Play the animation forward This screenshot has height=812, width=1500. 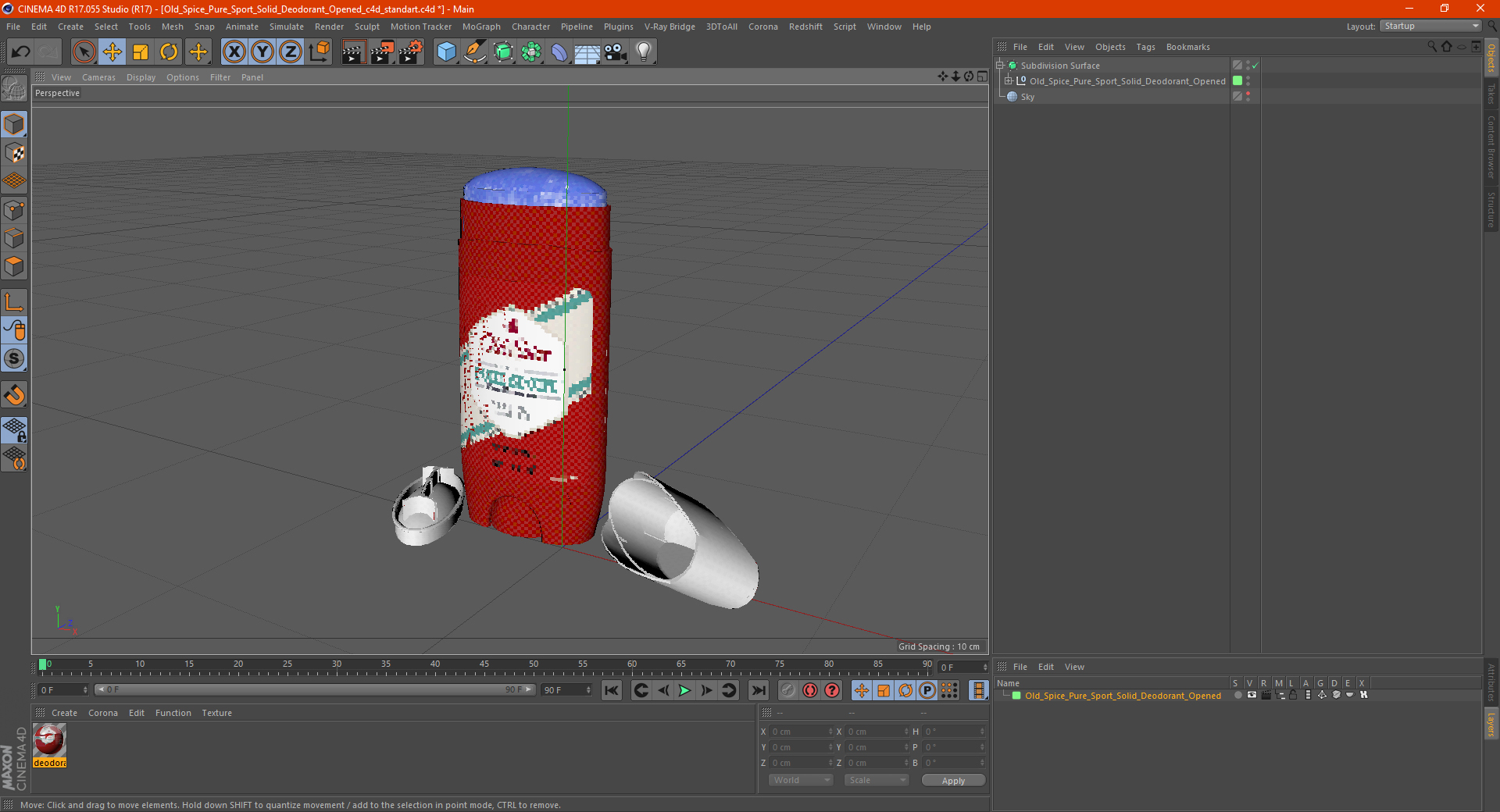pos(684,690)
